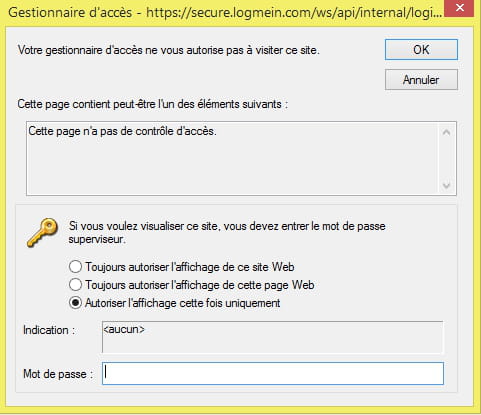Viewport: 481px width, 415px height.
Task: Click the Indication field showing <aucun>
Action: point(273,337)
